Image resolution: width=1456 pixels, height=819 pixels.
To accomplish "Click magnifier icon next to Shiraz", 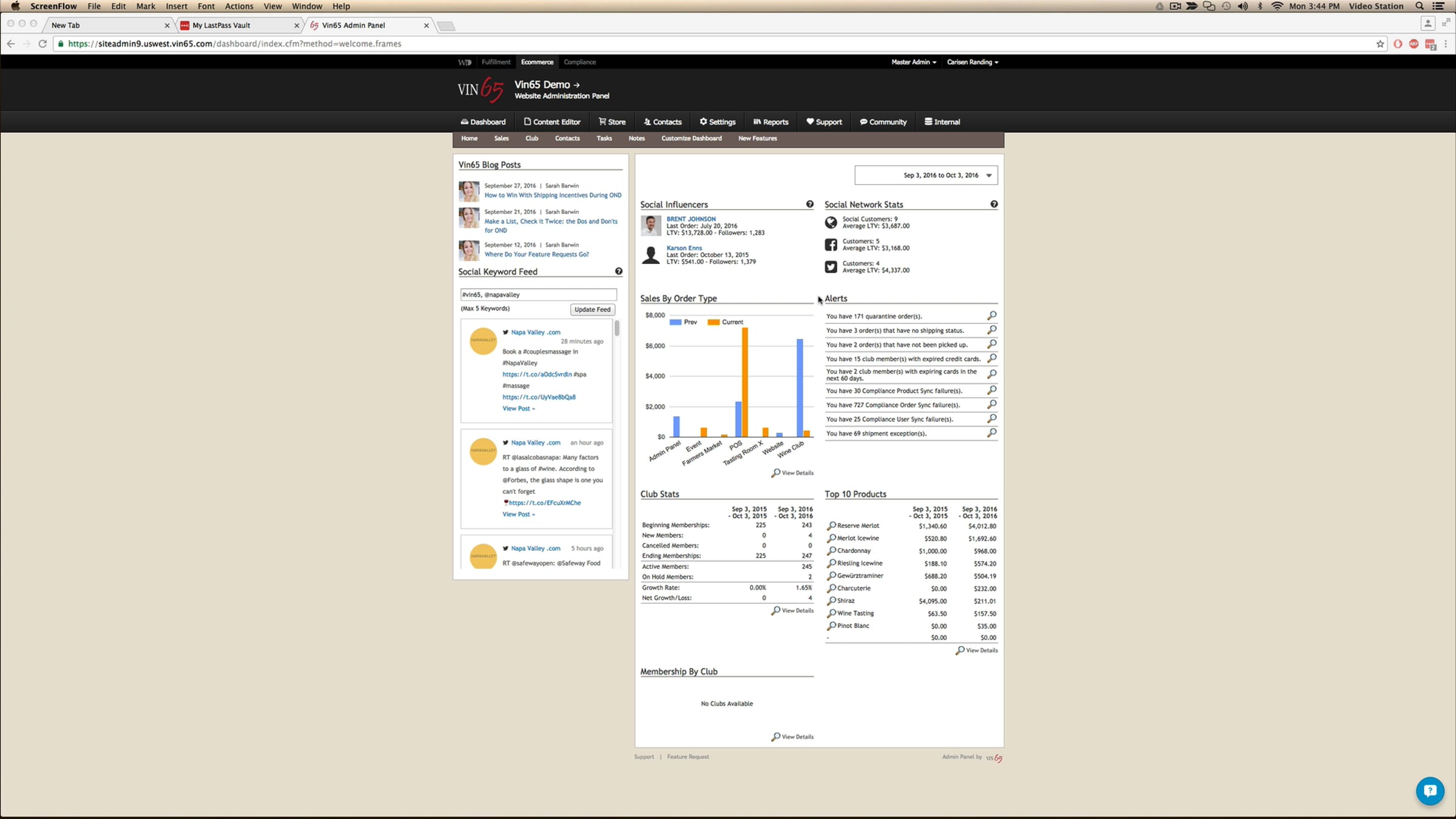I will [832, 601].
